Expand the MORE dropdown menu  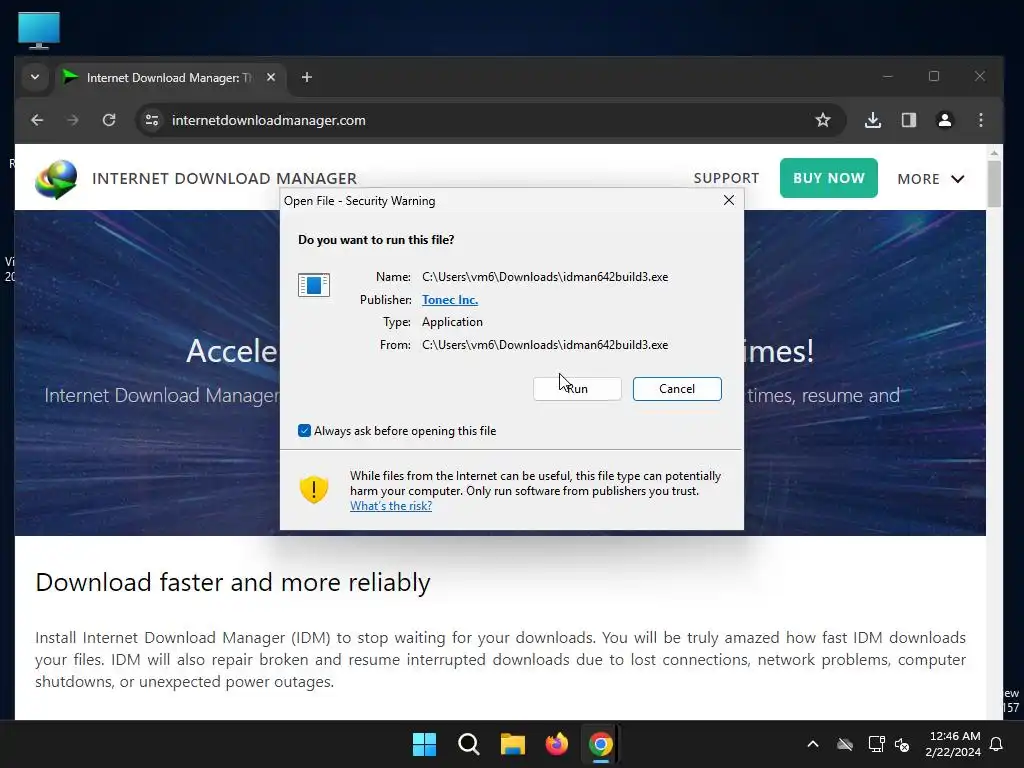931,179
